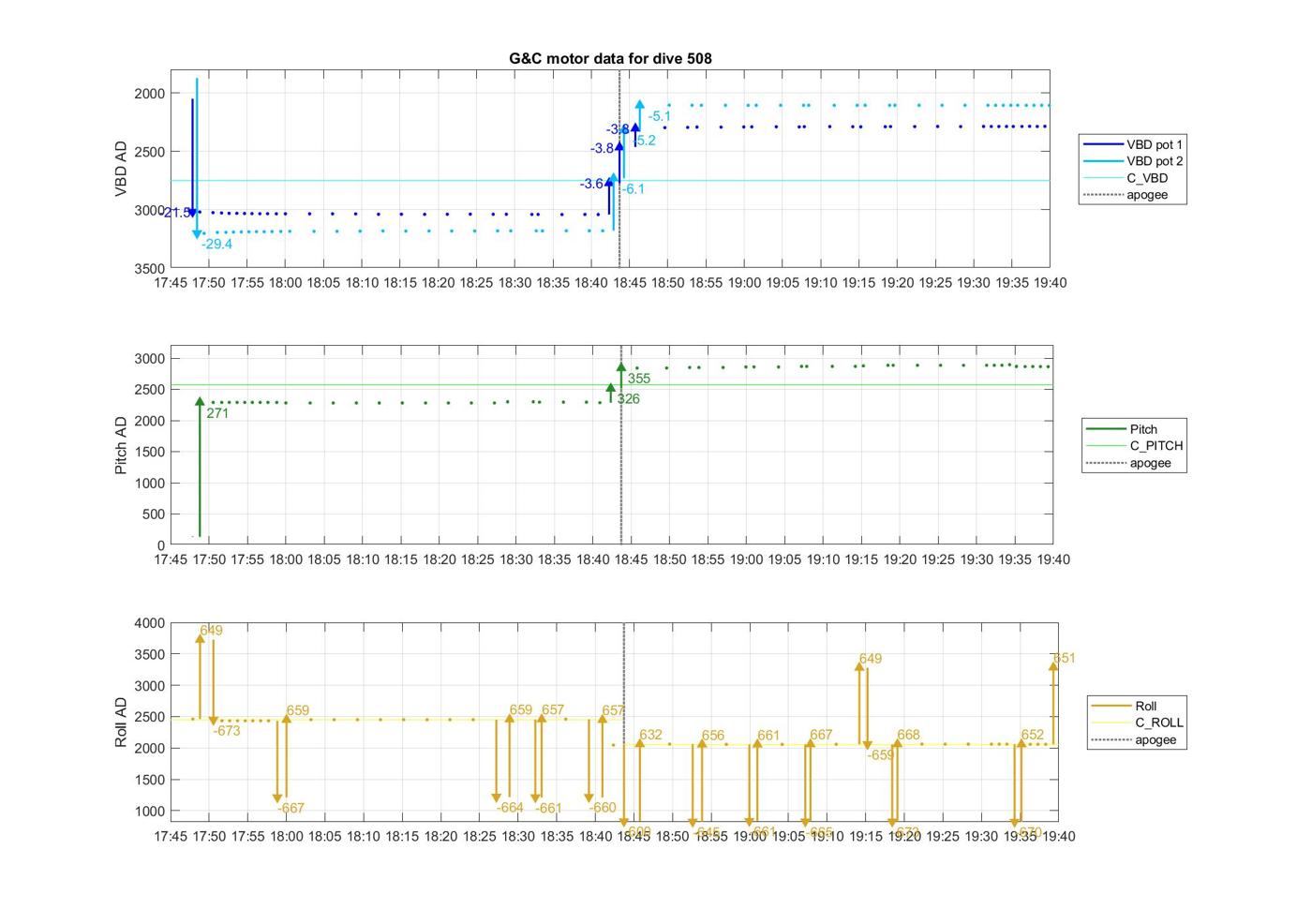This screenshot has width=1312, height=924.
Task: Click the "656" roll data label
Action: pos(713,736)
